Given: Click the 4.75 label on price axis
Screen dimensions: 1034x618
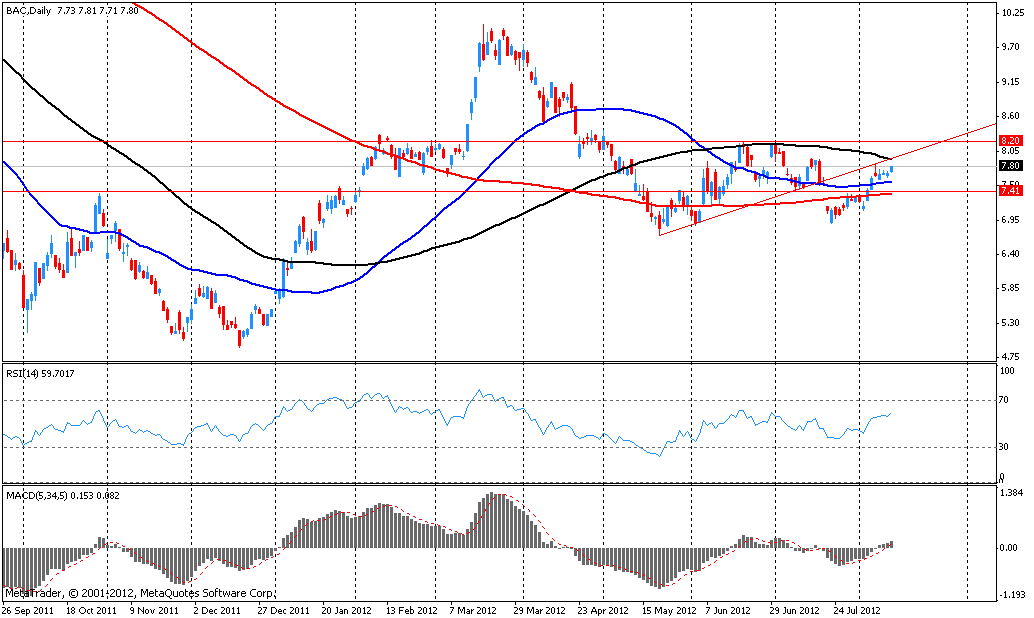Looking at the screenshot, I should coord(1009,356).
